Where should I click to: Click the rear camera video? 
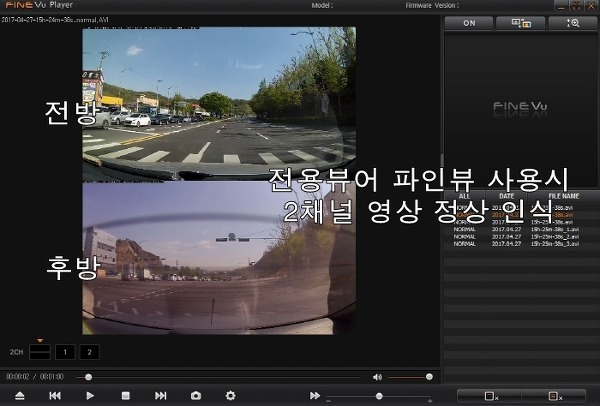219,258
